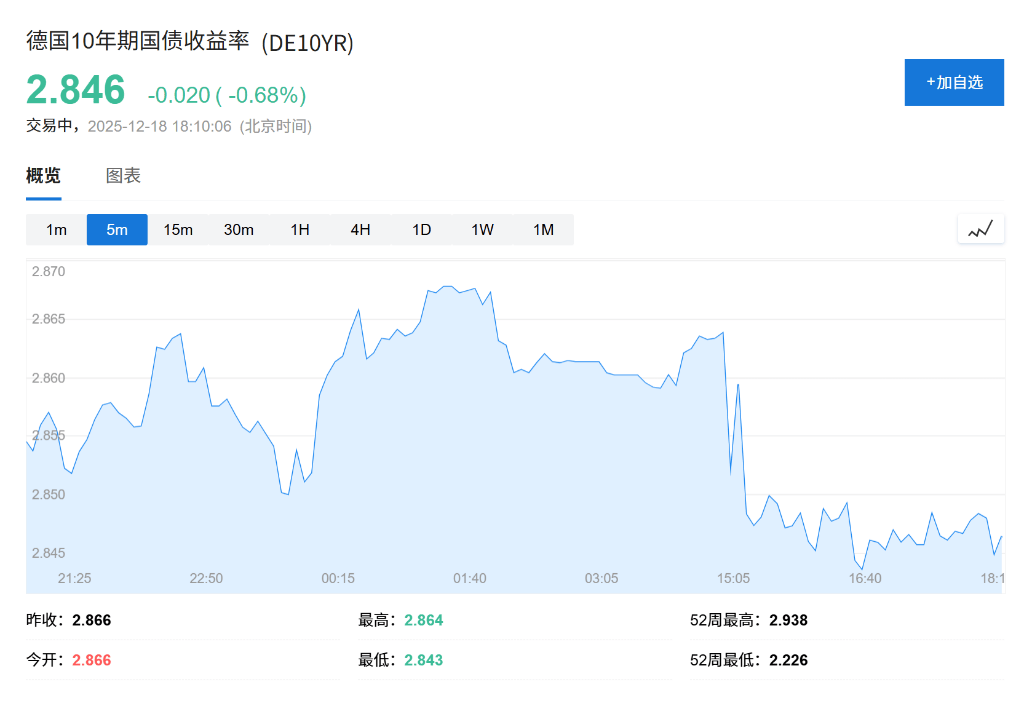Image resolution: width=1024 pixels, height=702 pixels.
Task: Select the 概览 tab
Action: (43, 176)
